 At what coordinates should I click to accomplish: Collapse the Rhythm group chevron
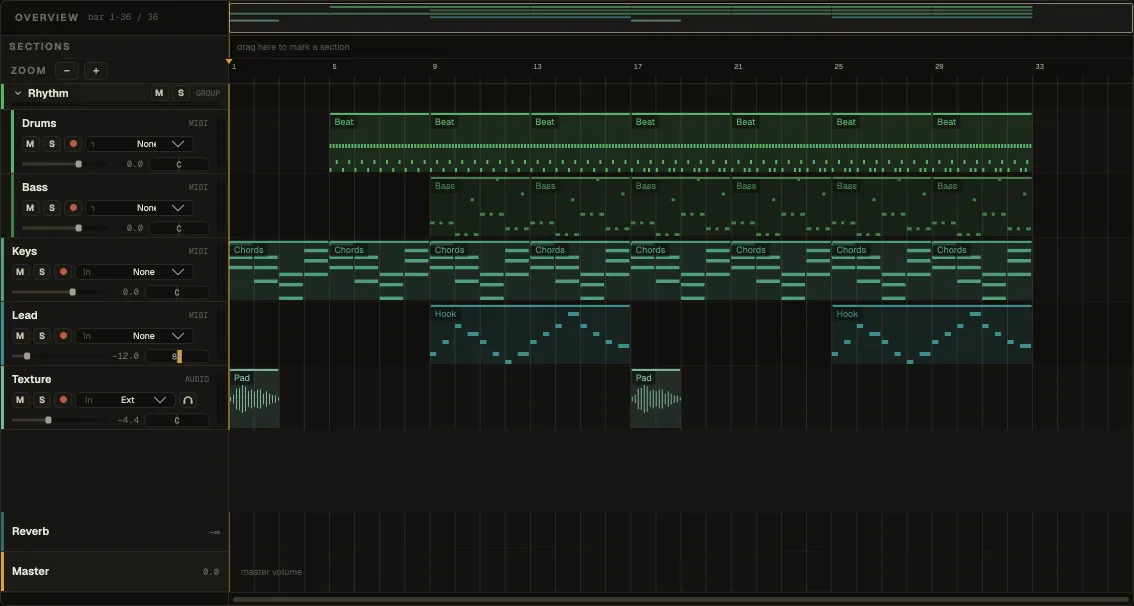(18, 93)
